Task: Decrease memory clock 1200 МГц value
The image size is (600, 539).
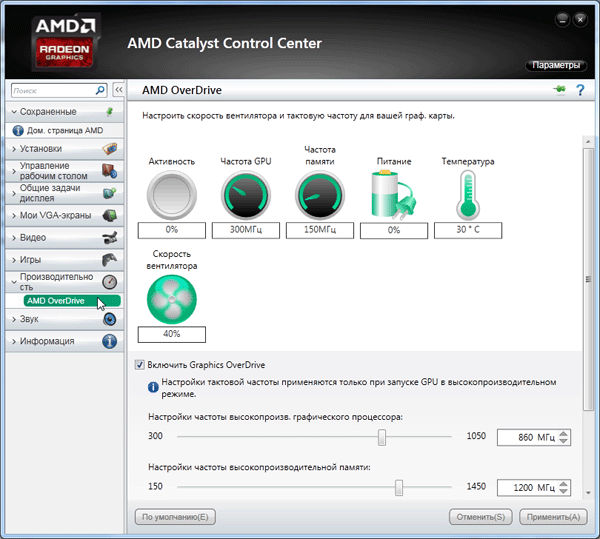Action: pos(563,491)
